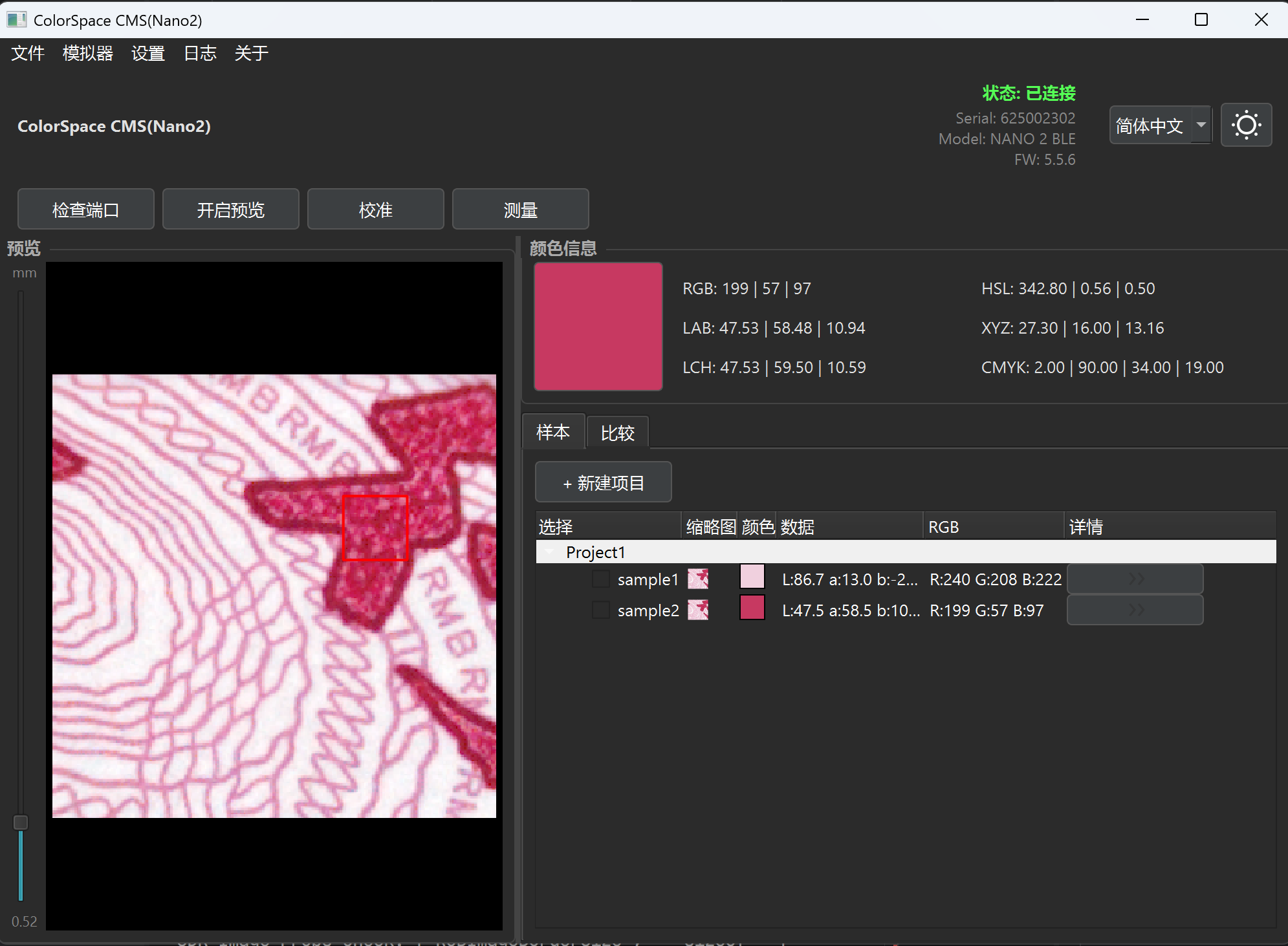The height and width of the screenshot is (946, 1288).
Task: Start measurement with 测量 button
Action: (519, 208)
